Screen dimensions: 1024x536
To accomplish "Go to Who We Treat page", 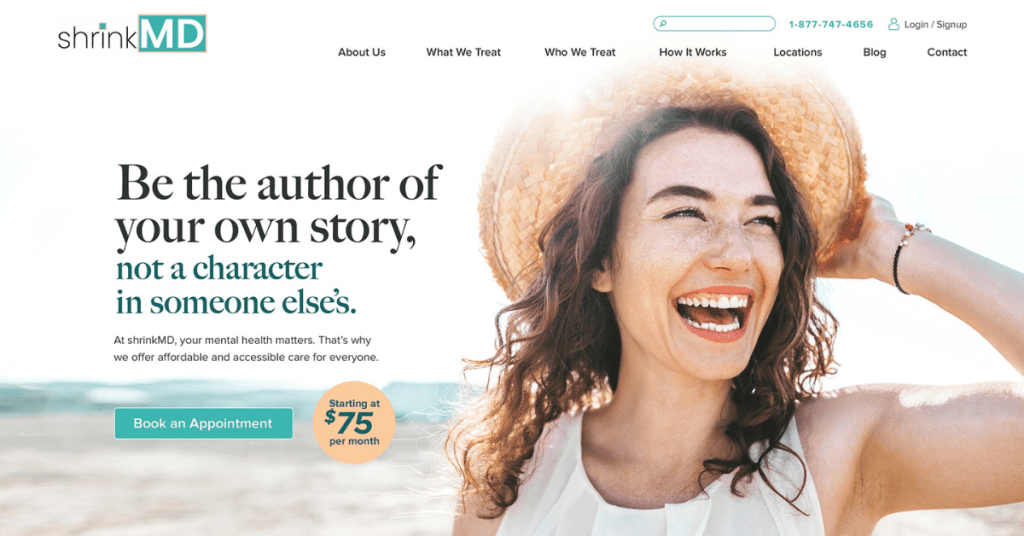I will (x=580, y=52).
